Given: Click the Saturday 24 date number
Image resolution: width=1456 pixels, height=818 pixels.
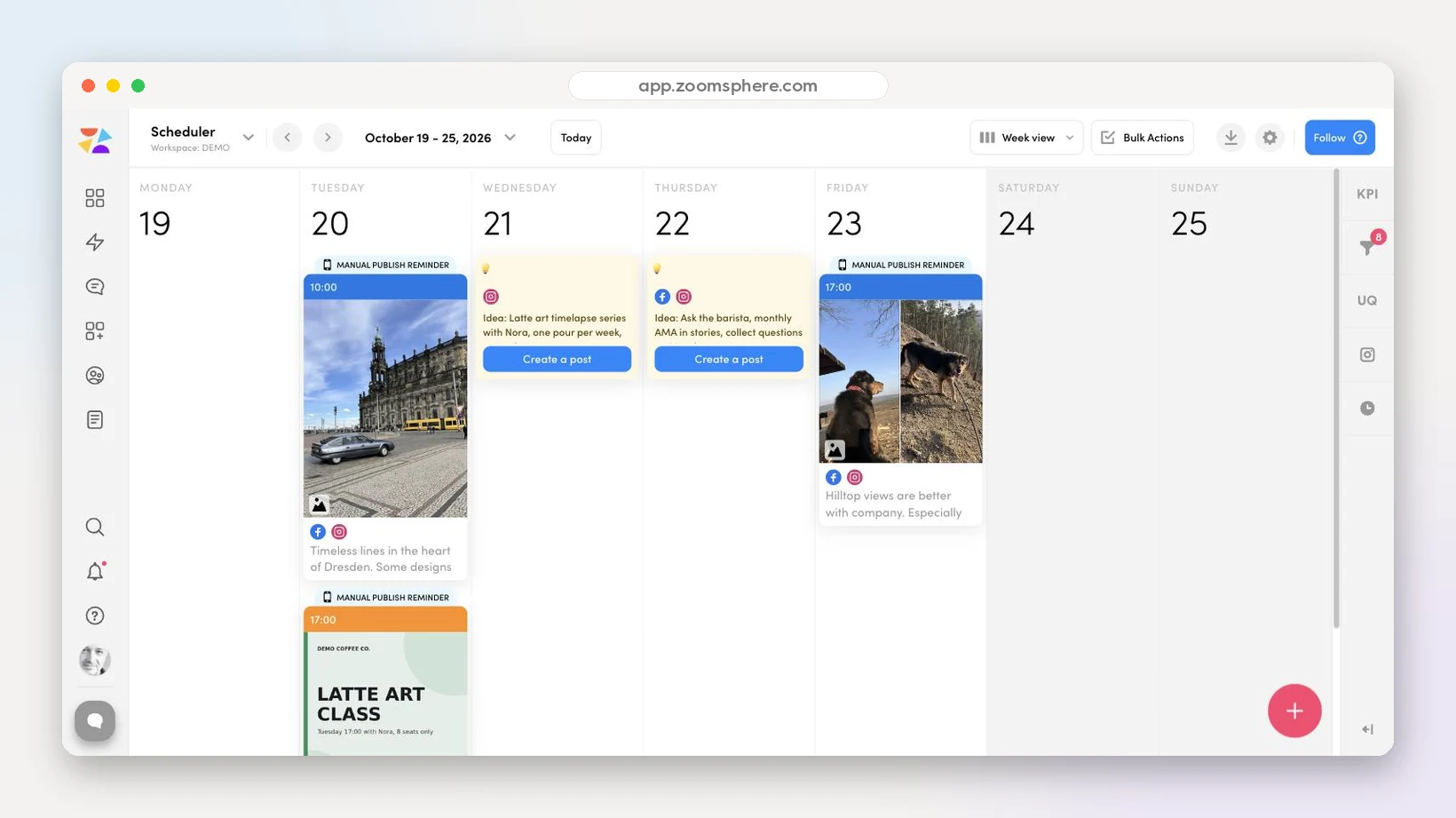Looking at the screenshot, I should 1017,223.
